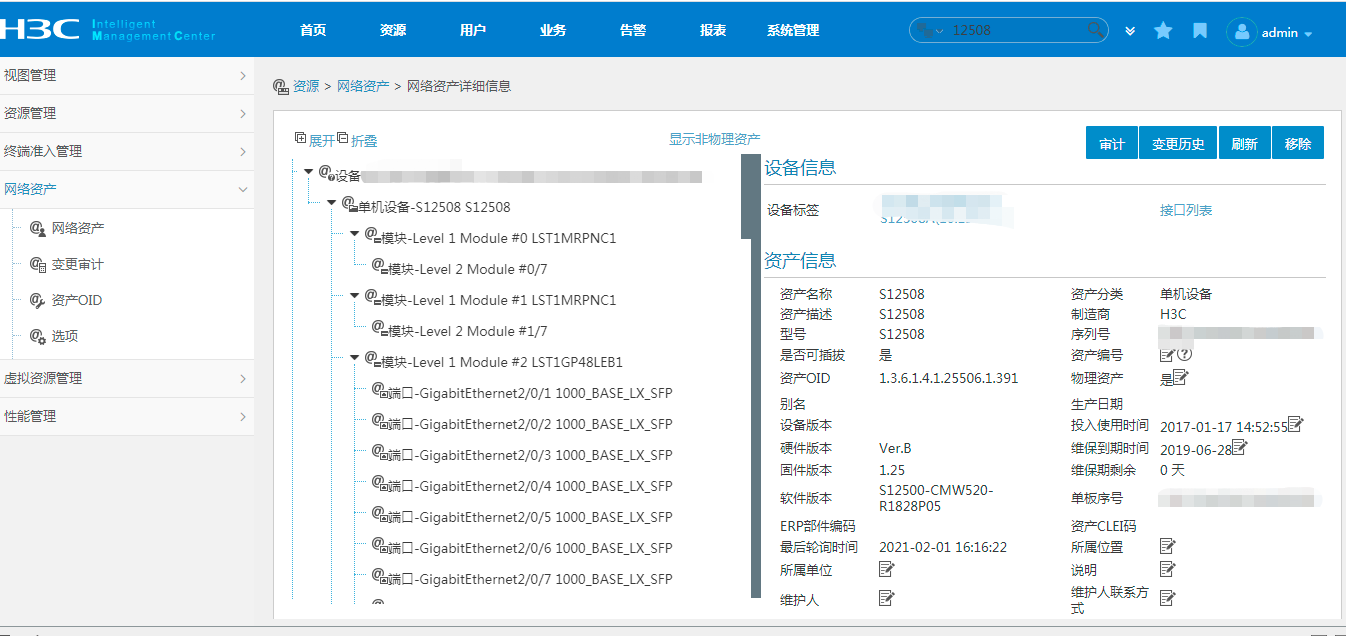
Task: Click the edit icon for 维护人
Action: click(886, 598)
